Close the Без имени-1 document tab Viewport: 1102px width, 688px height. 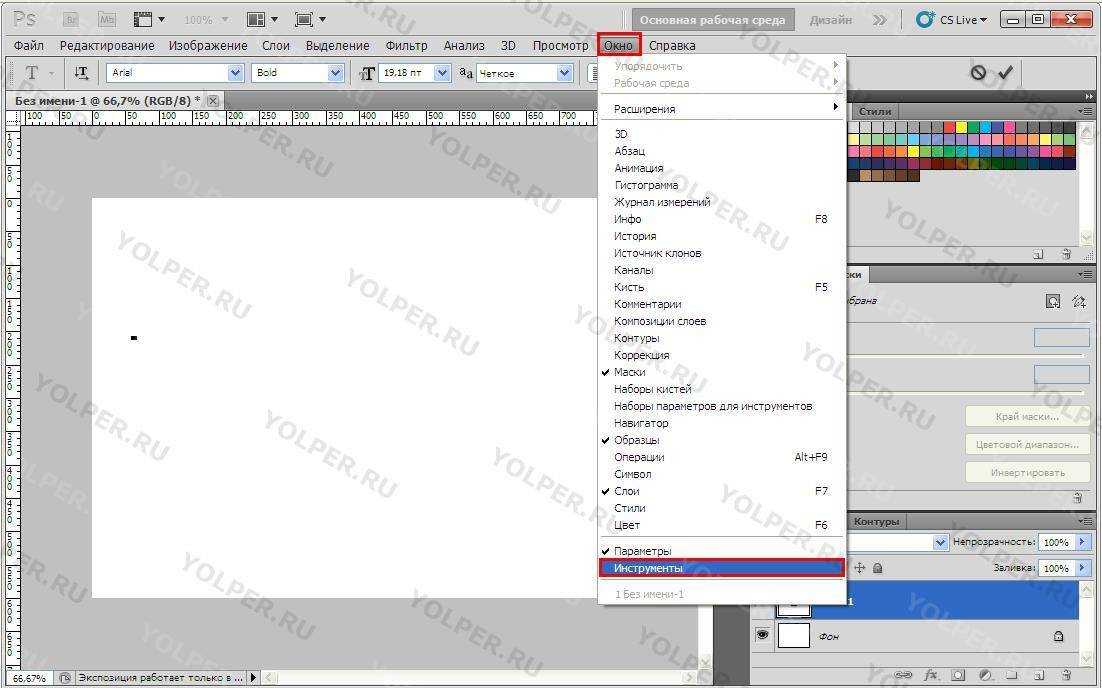point(213,100)
